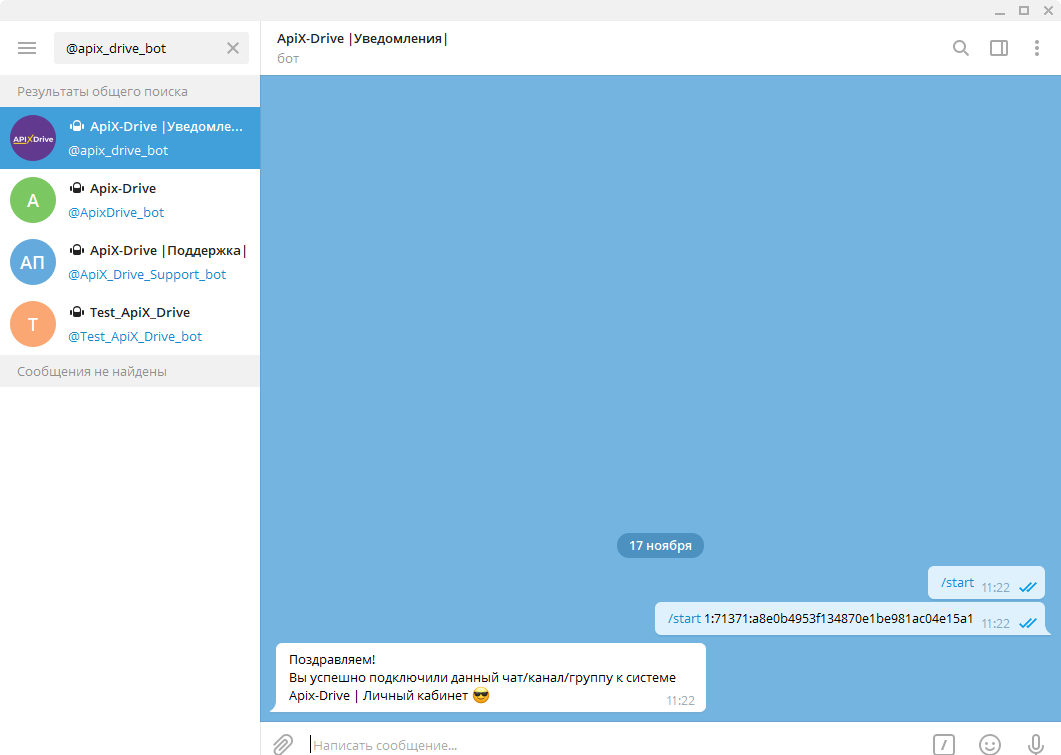The width and height of the screenshot is (1061, 755).
Task: Click the voice message microphone icon
Action: 1035,744
